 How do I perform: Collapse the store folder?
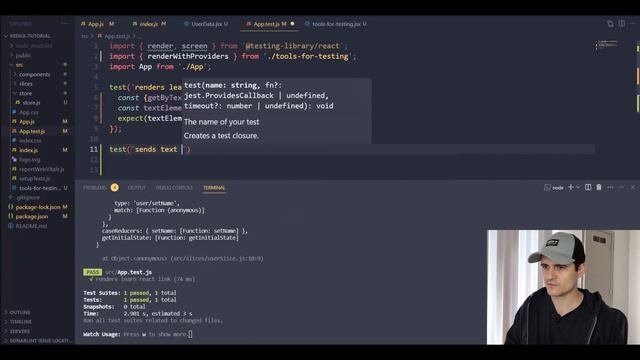click(25, 93)
